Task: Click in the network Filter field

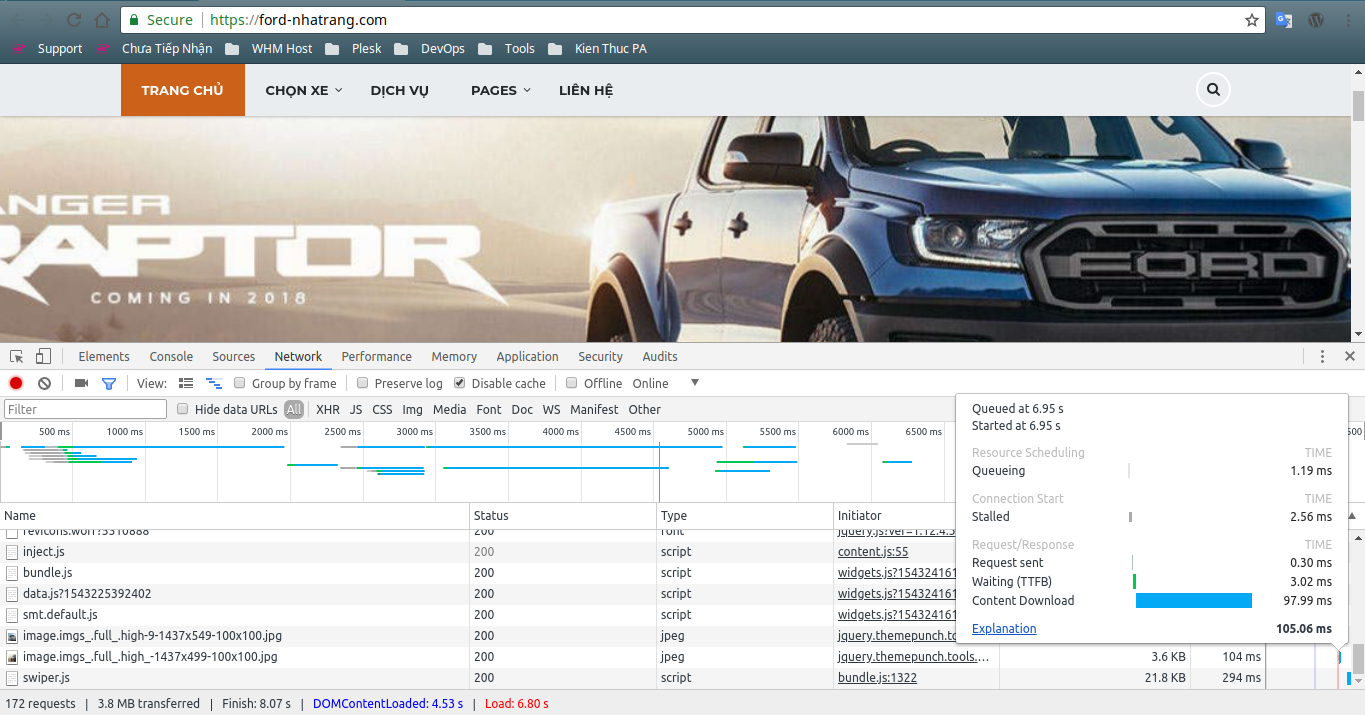Action: coord(86,409)
